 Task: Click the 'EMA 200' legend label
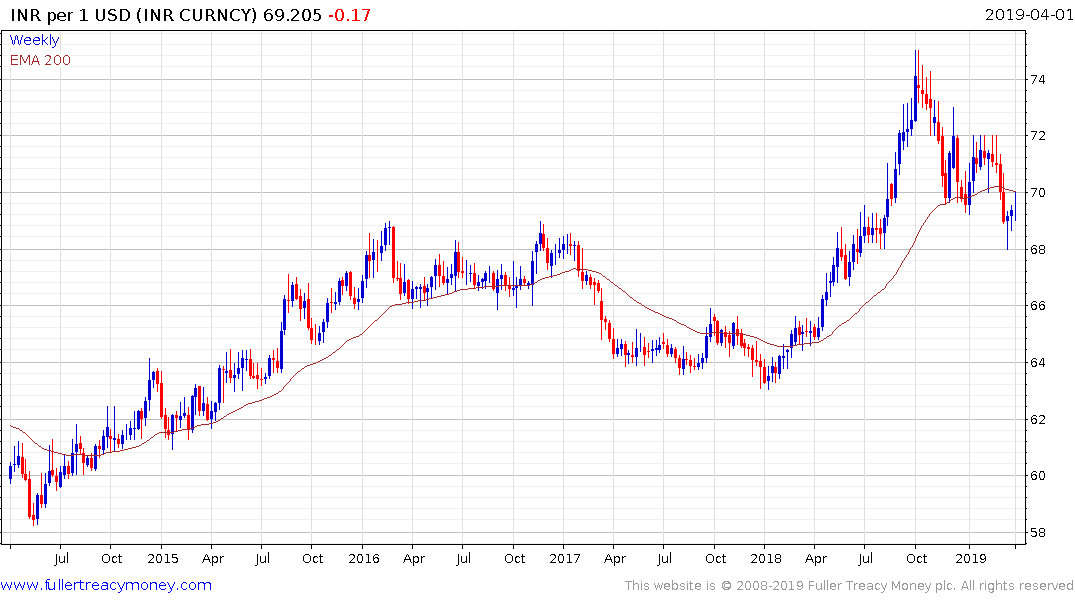(x=40, y=60)
